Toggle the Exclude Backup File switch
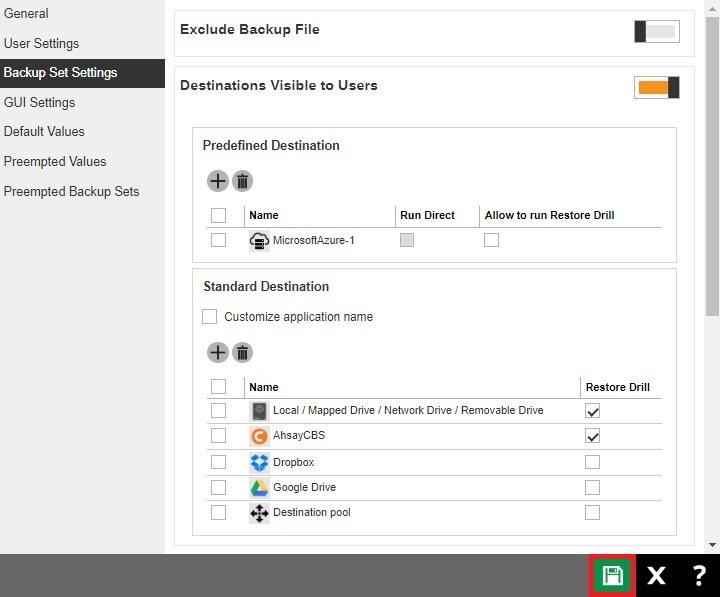The width and height of the screenshot is (720, 597). (x=657, y=31)
